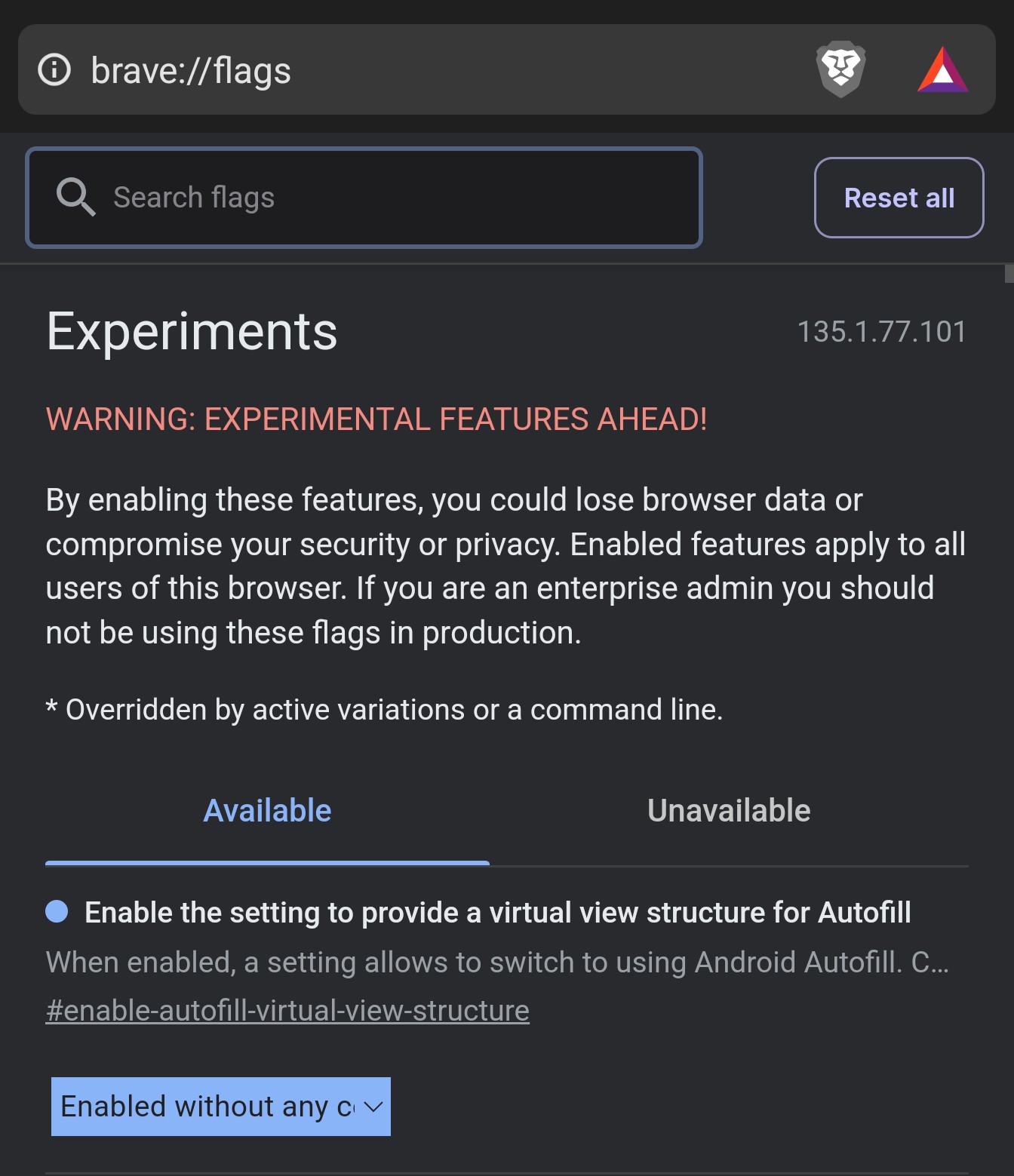Click the brave://flags address text

coord(191,71)
